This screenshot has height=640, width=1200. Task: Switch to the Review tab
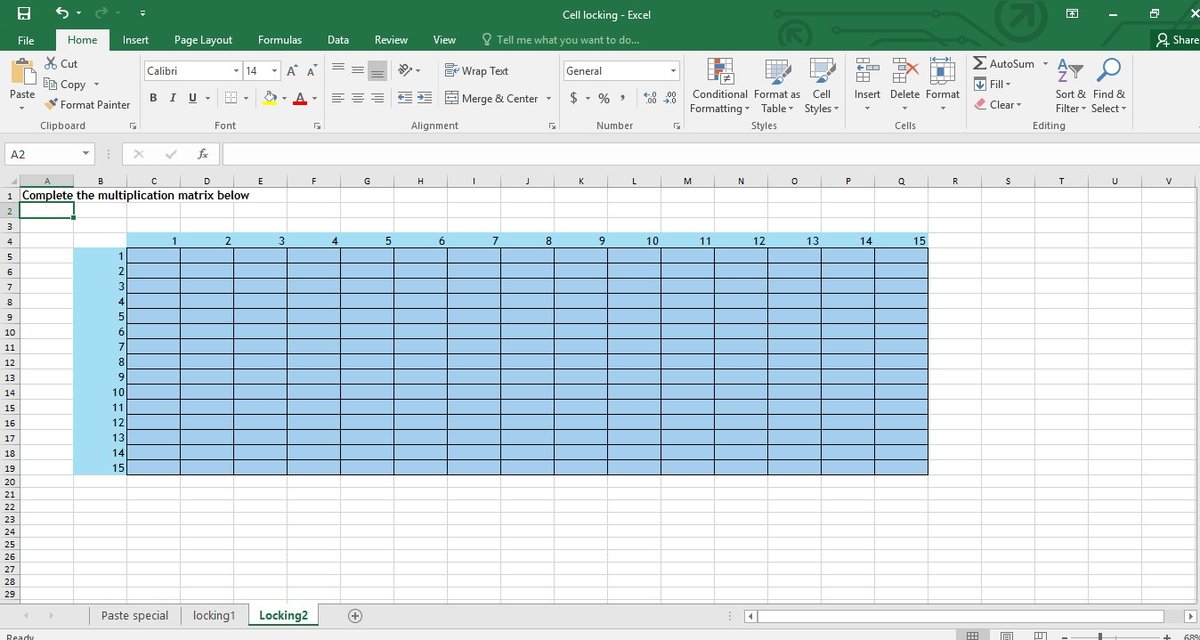coord(391,40)
